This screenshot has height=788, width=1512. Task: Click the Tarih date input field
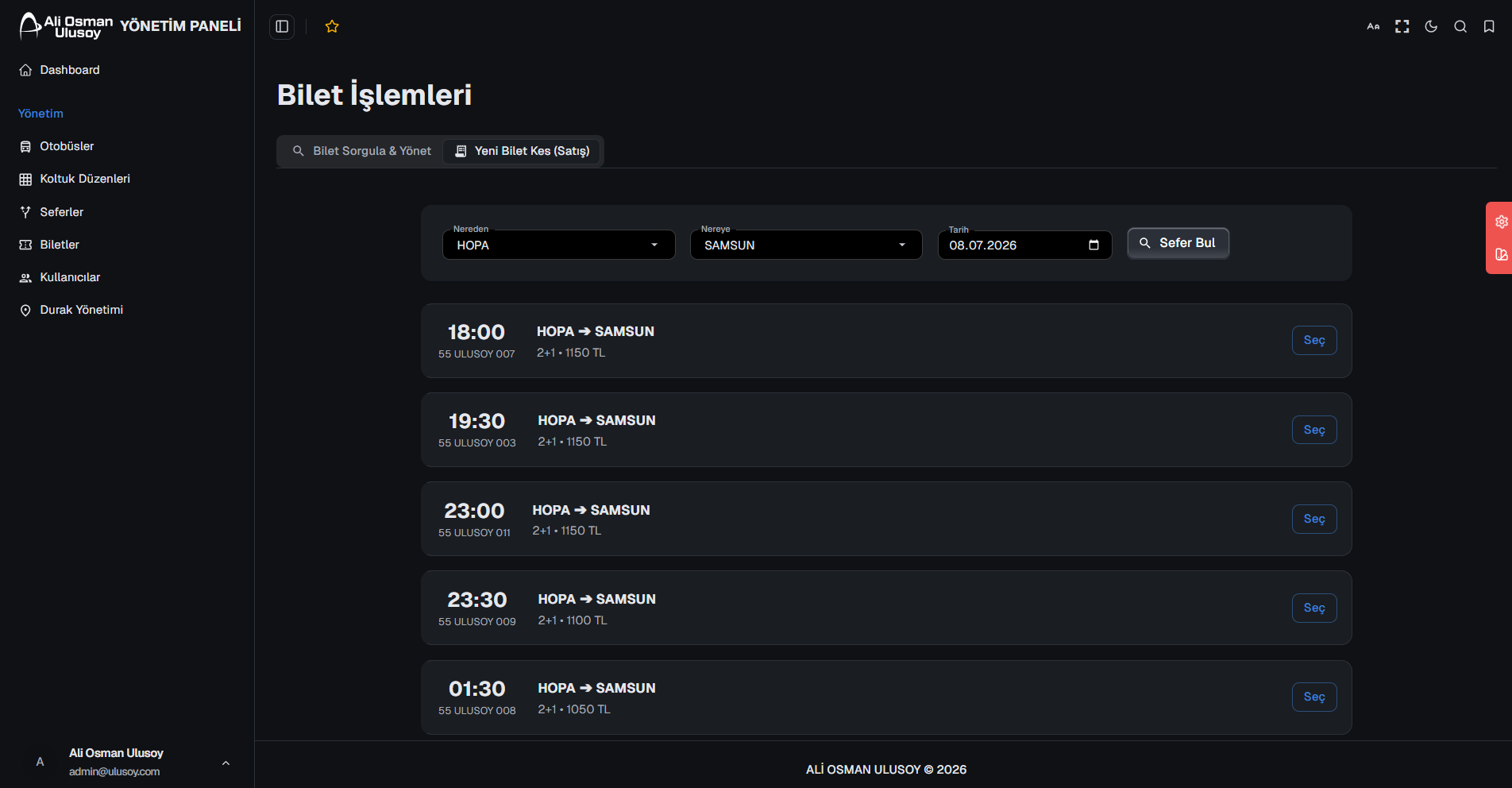click(1024, 245)
